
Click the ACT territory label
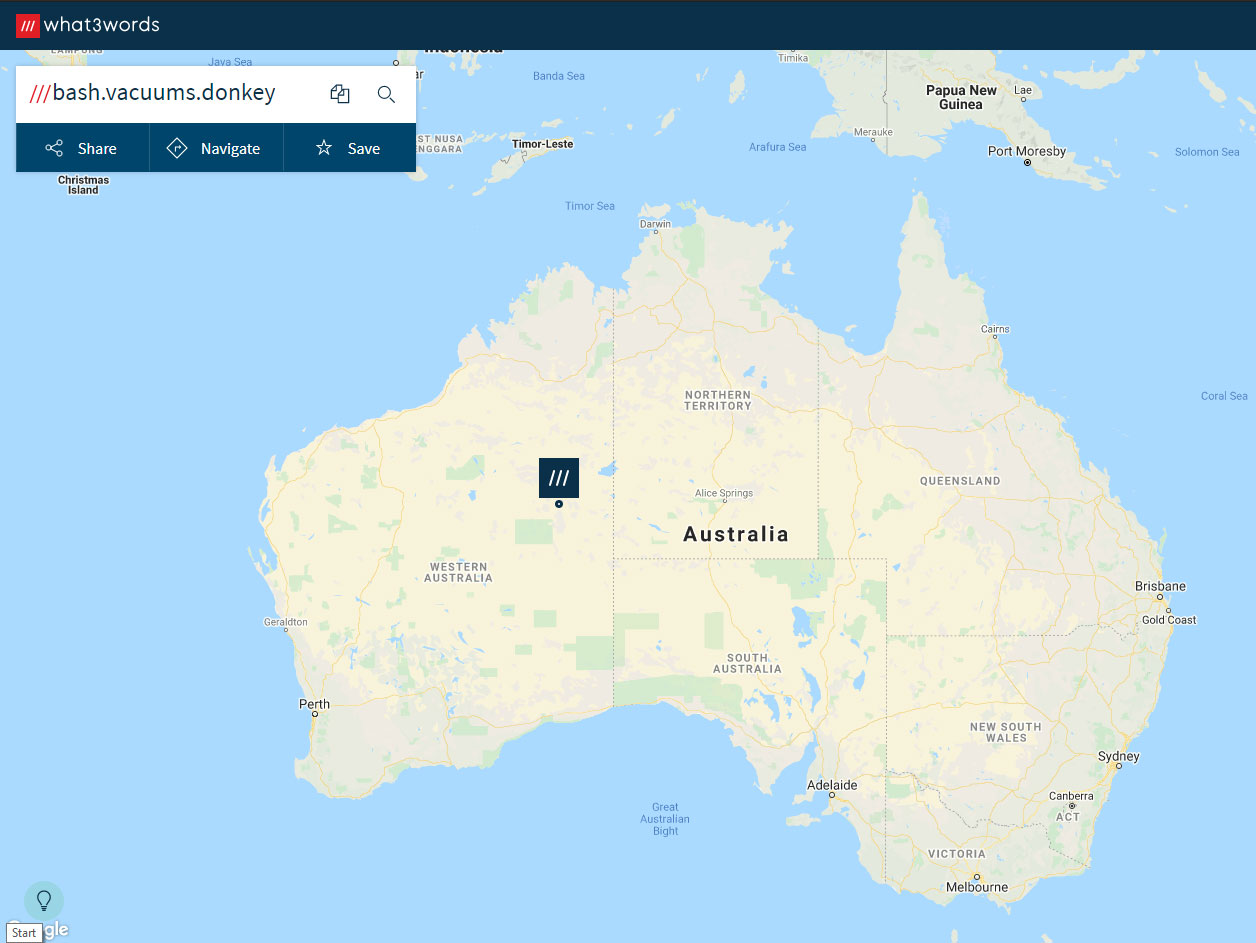click(x=1068, y=817)
